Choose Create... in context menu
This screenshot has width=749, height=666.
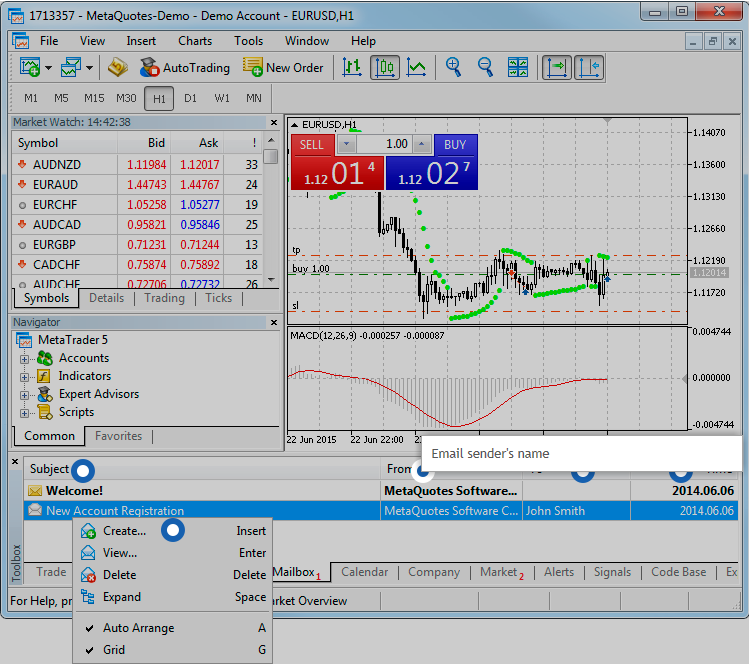(x=172, y=531)
